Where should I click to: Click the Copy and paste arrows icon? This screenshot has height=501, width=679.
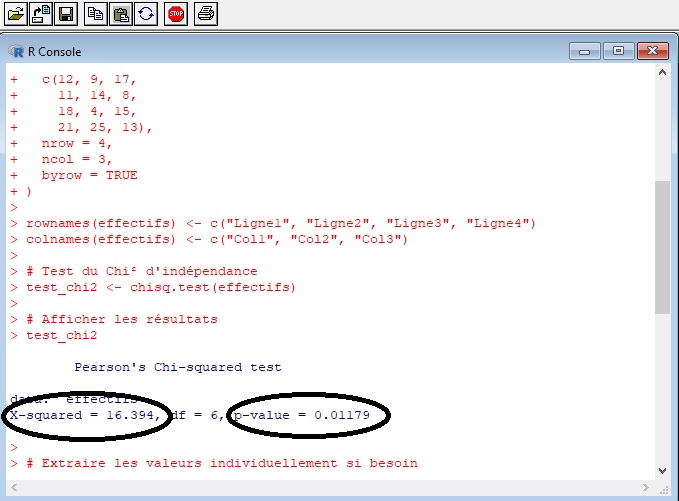[144, 14]
